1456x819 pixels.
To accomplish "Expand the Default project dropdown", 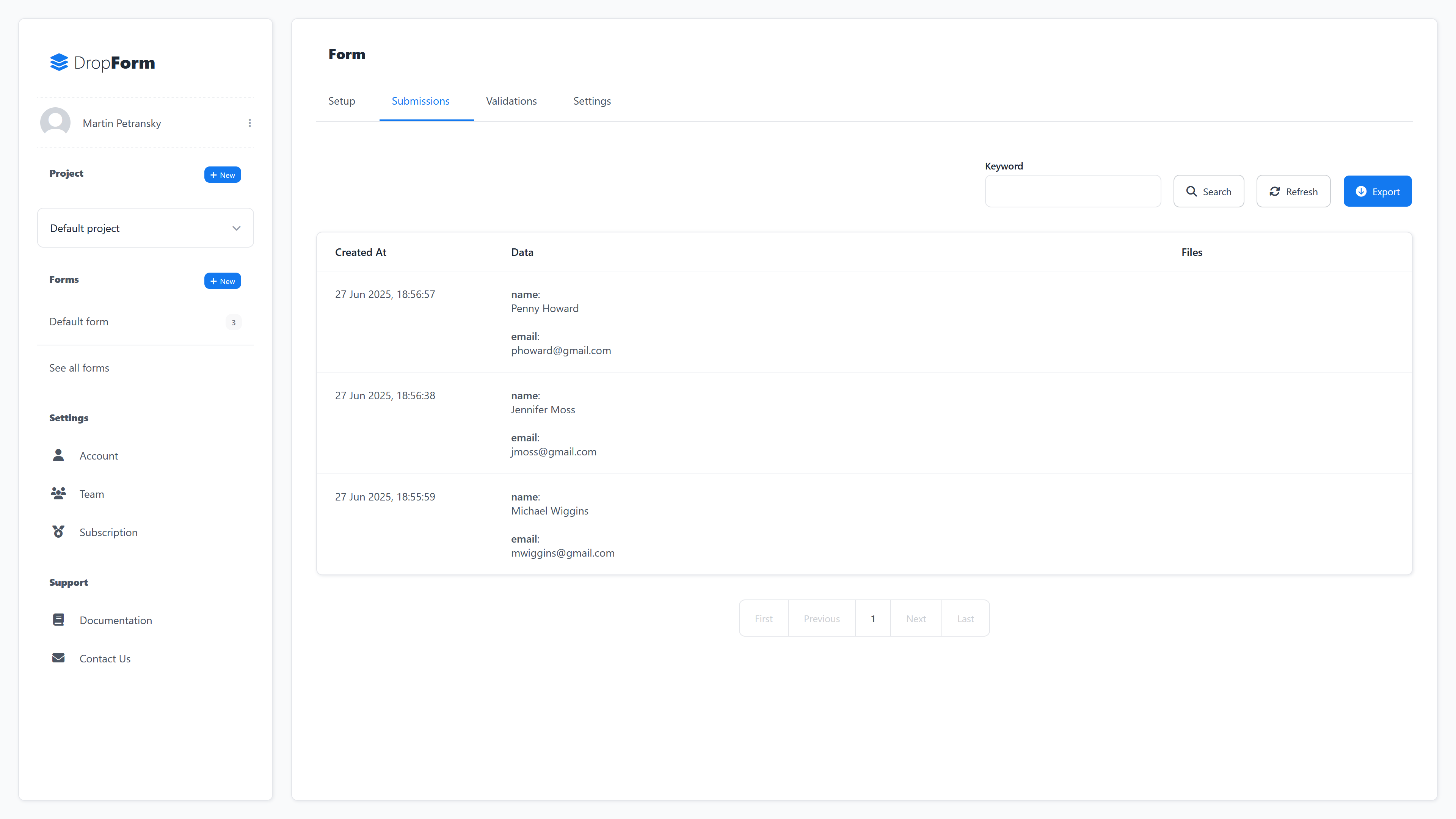I will click(145, 228).
